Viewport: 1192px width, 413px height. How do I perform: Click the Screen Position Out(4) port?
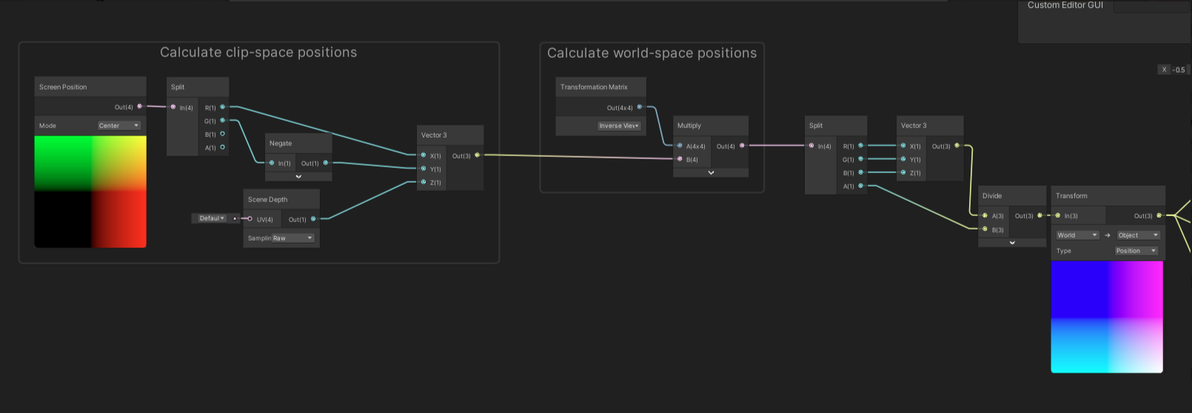140,106
